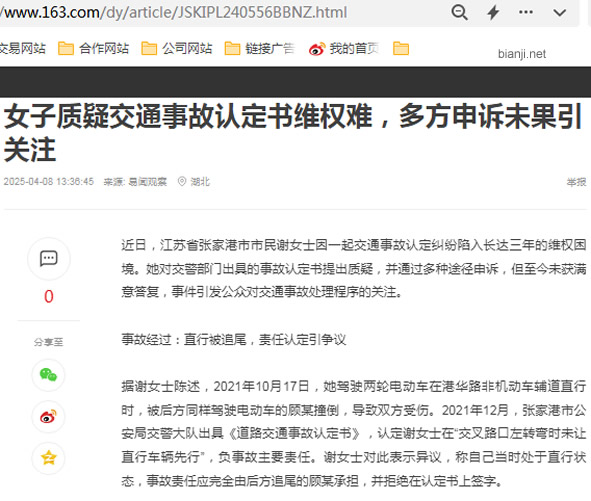Share the article to Qzone star icon
This screenshot has height=501, width=591.
click(48, 458)
